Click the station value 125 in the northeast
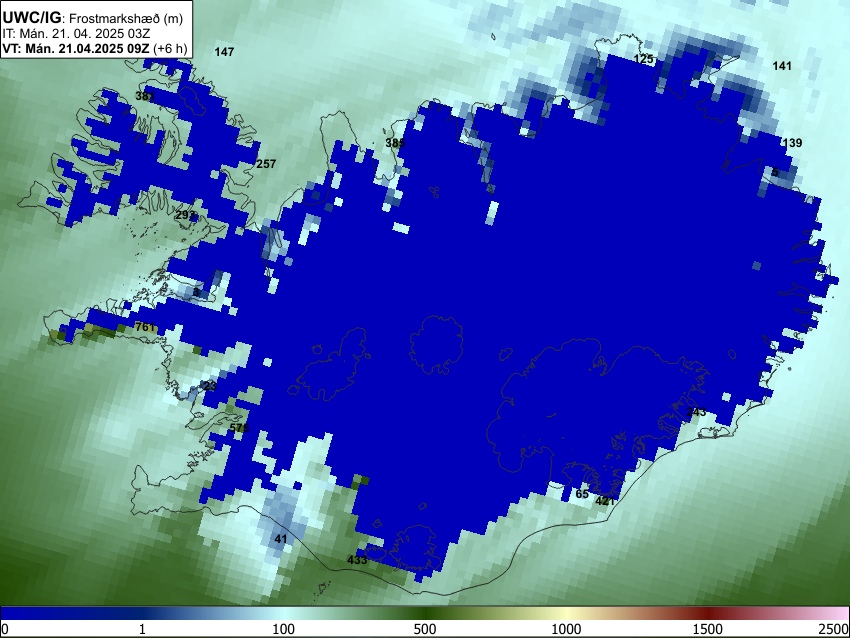This screenshot has height=638, width=850. tap(644, 59)
